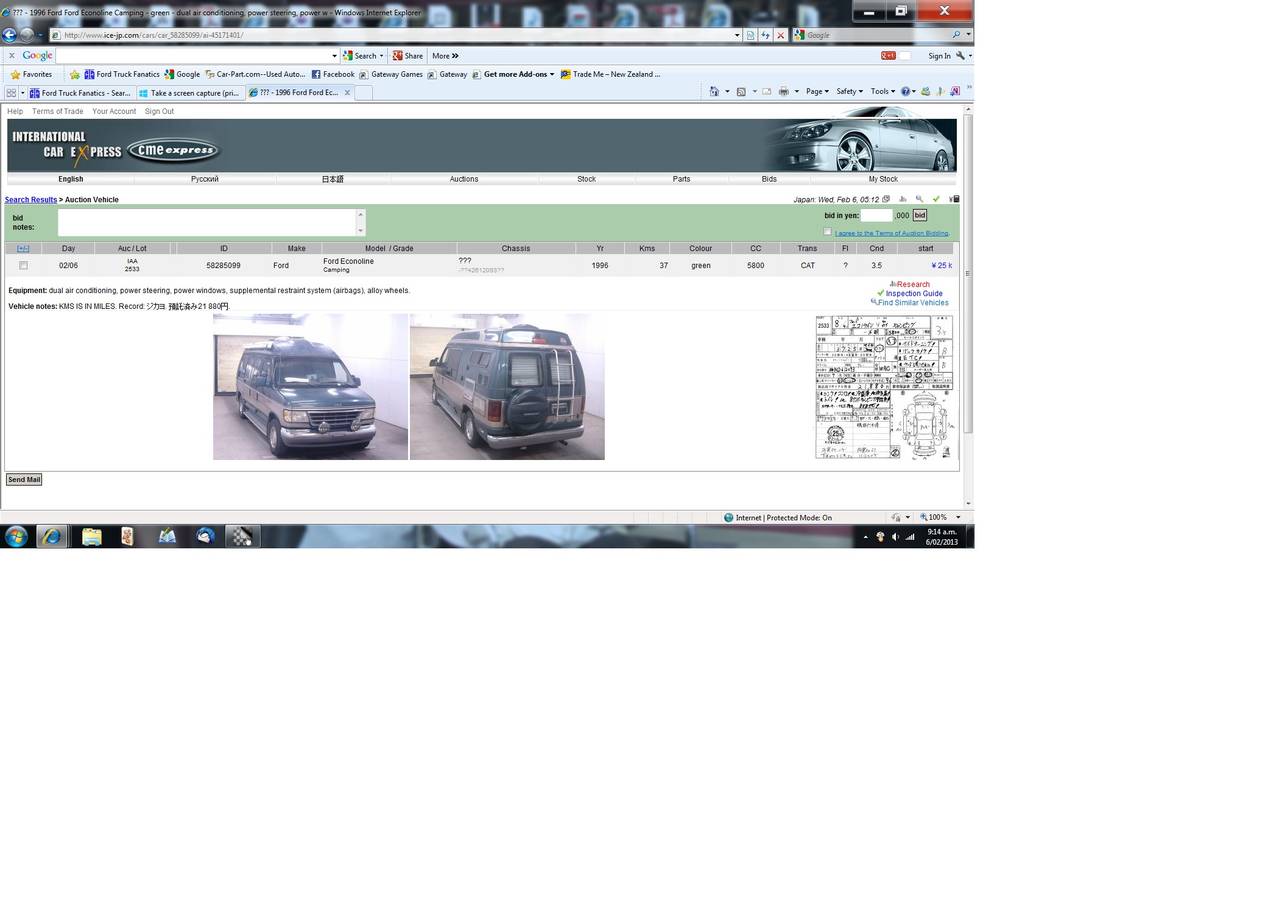Switch to the Take a screen capture tab
The height and width of the screenshot is (906, 1279).
pyautogui.click(x=190, y=93)
